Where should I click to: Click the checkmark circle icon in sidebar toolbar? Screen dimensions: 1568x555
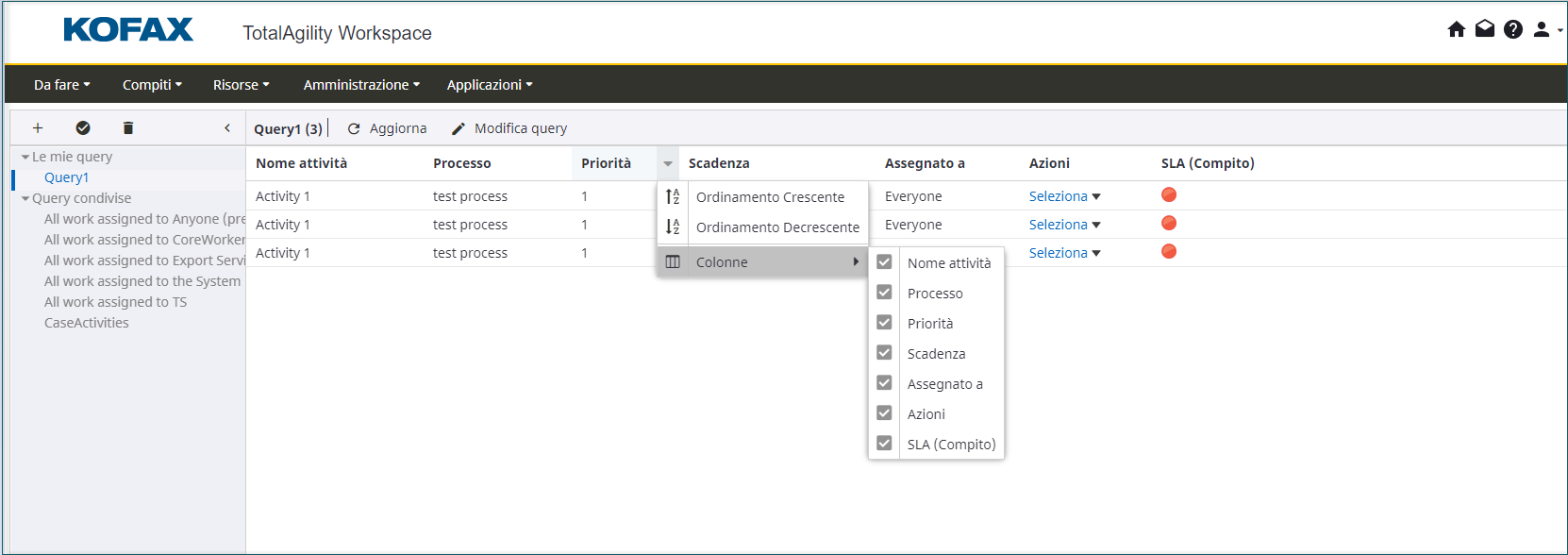(83, 128)
